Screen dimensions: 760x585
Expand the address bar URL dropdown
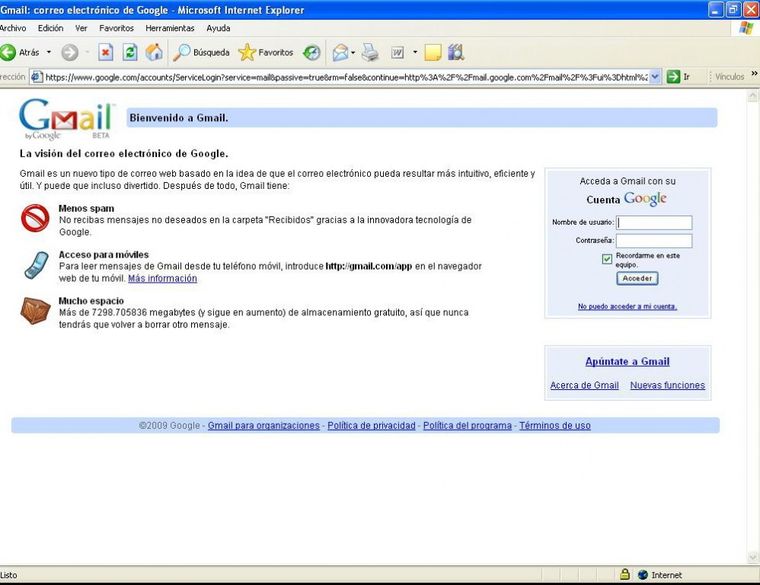click(x=655, y=77)
